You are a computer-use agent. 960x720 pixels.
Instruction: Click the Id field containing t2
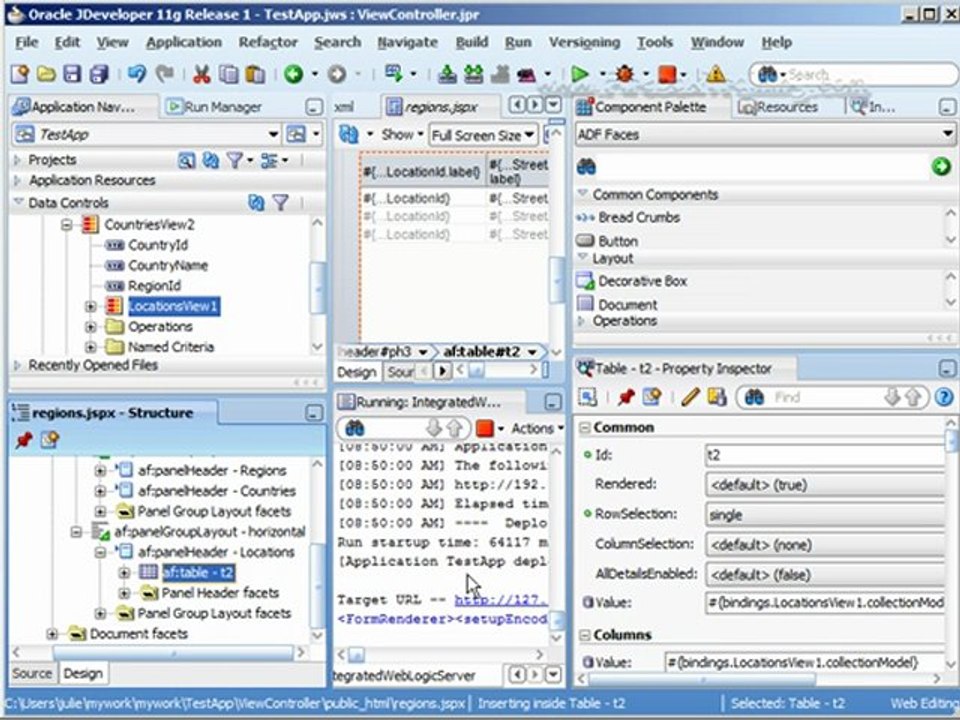click(824, 455)
